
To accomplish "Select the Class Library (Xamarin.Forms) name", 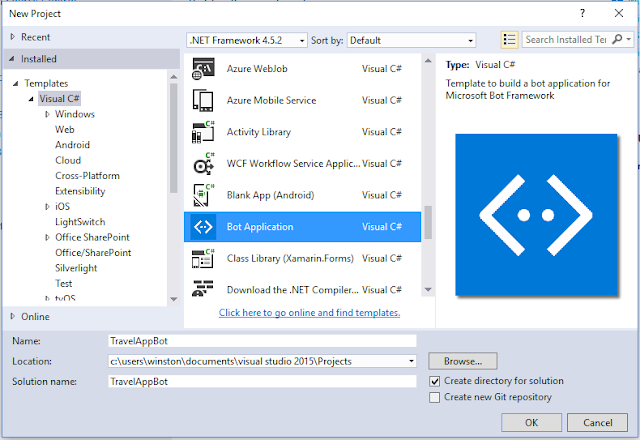I will [290, 258].
